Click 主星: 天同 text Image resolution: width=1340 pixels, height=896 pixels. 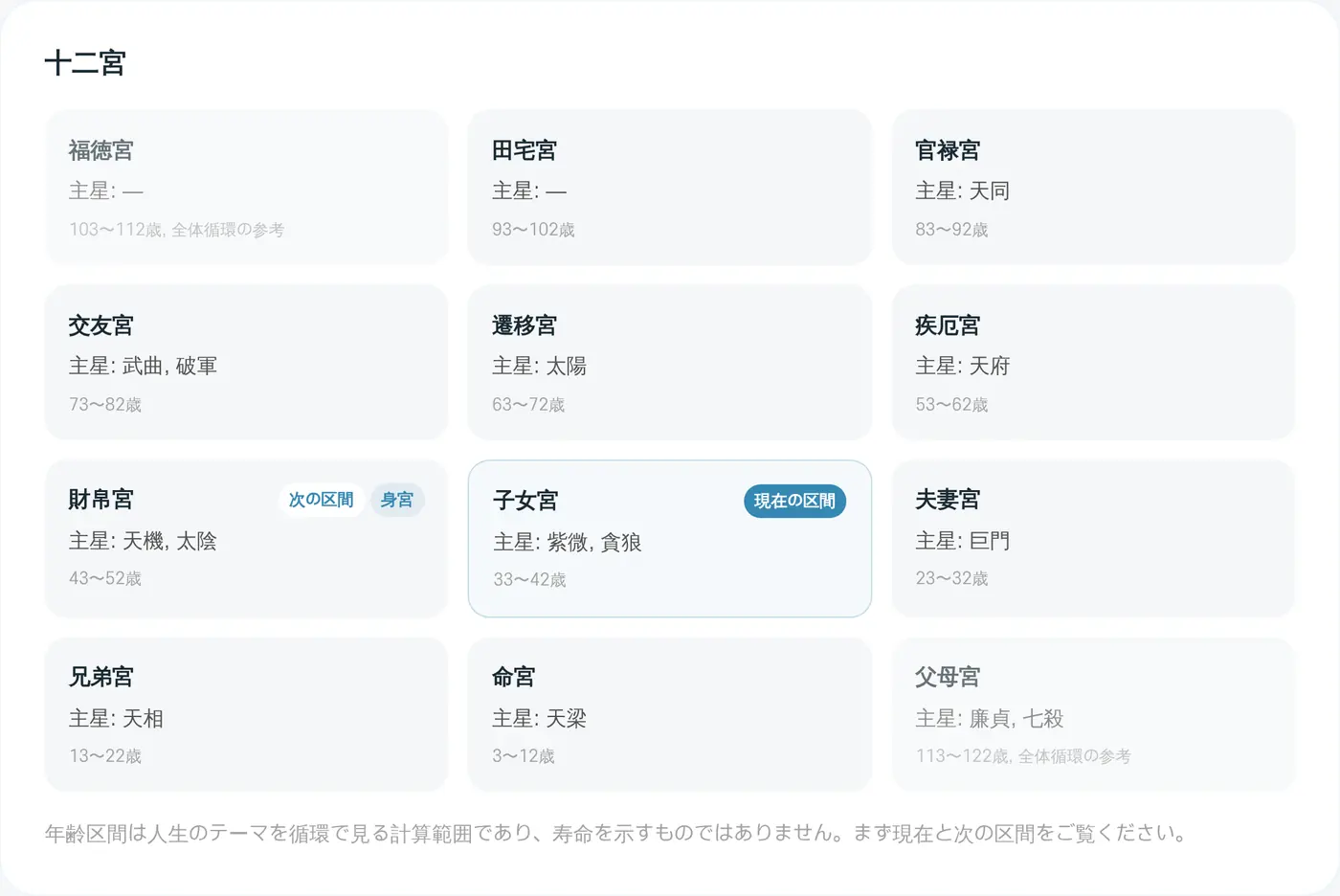pos(962,190)
